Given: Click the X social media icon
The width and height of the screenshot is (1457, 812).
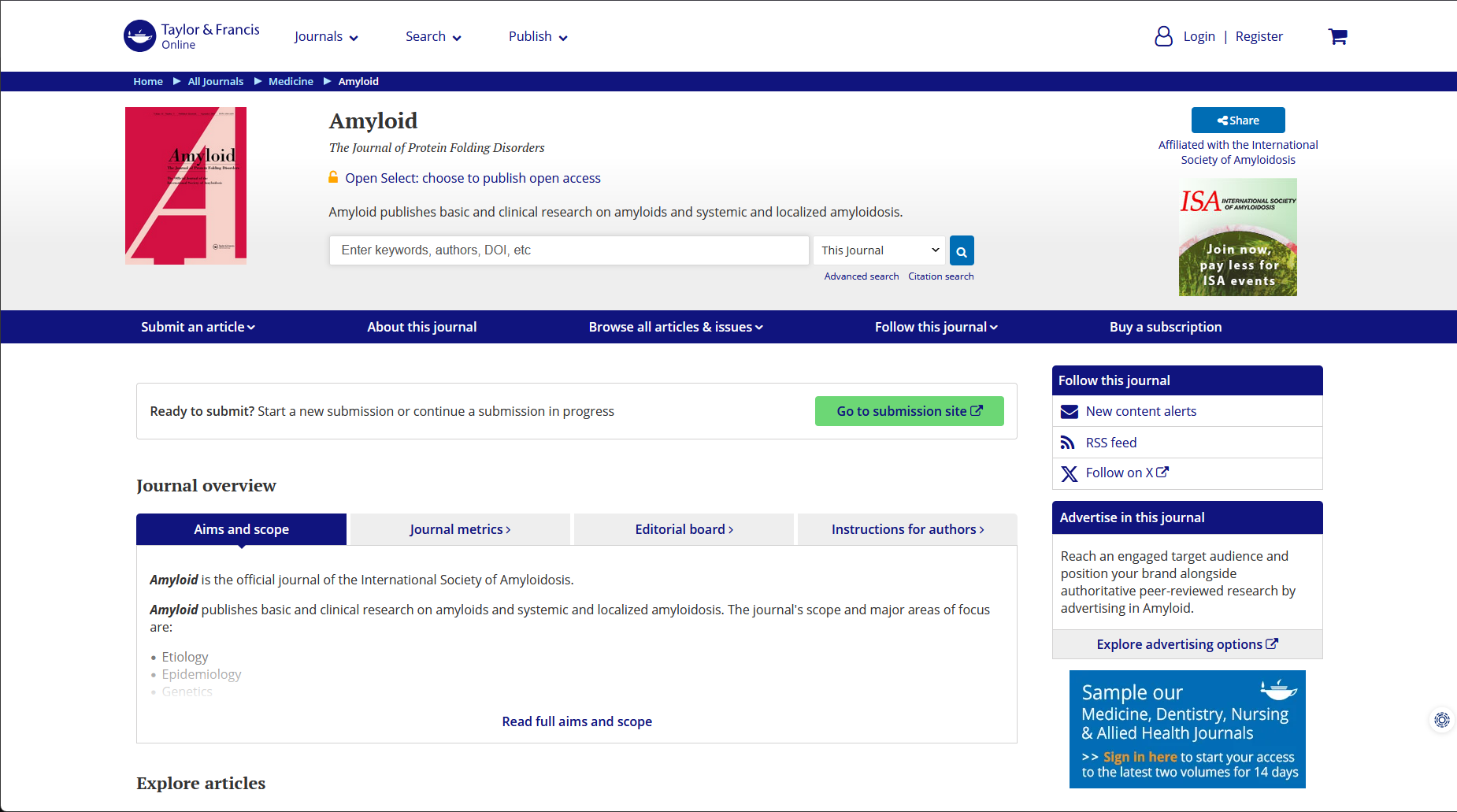Looking at the screenshot, I should tap(1069, 473).
